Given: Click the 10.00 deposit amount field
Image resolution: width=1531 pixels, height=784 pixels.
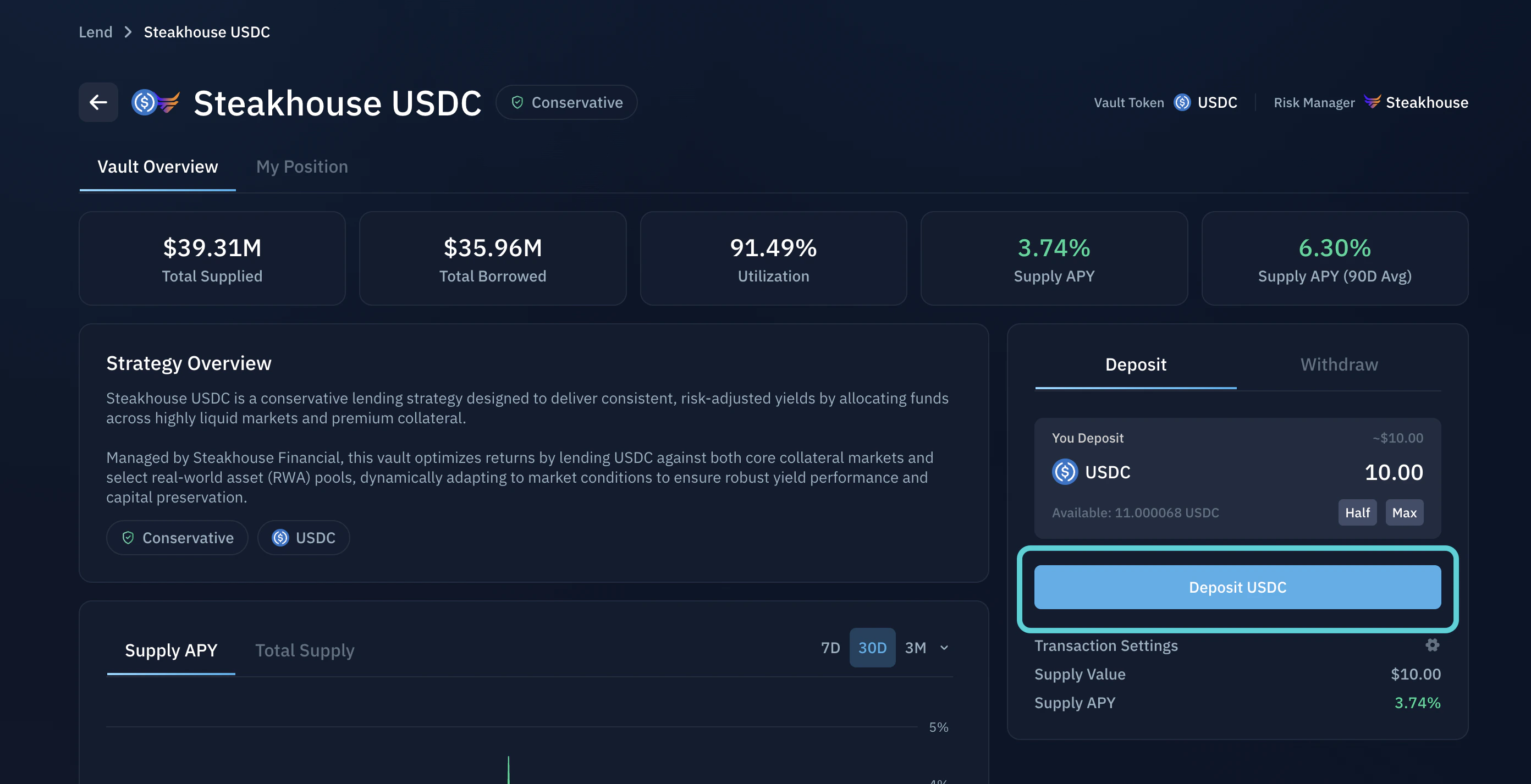Looking at the screenshot, I should 1393,472.
